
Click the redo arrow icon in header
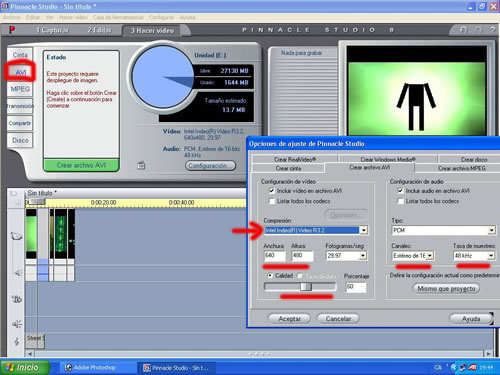pos(478,30)
